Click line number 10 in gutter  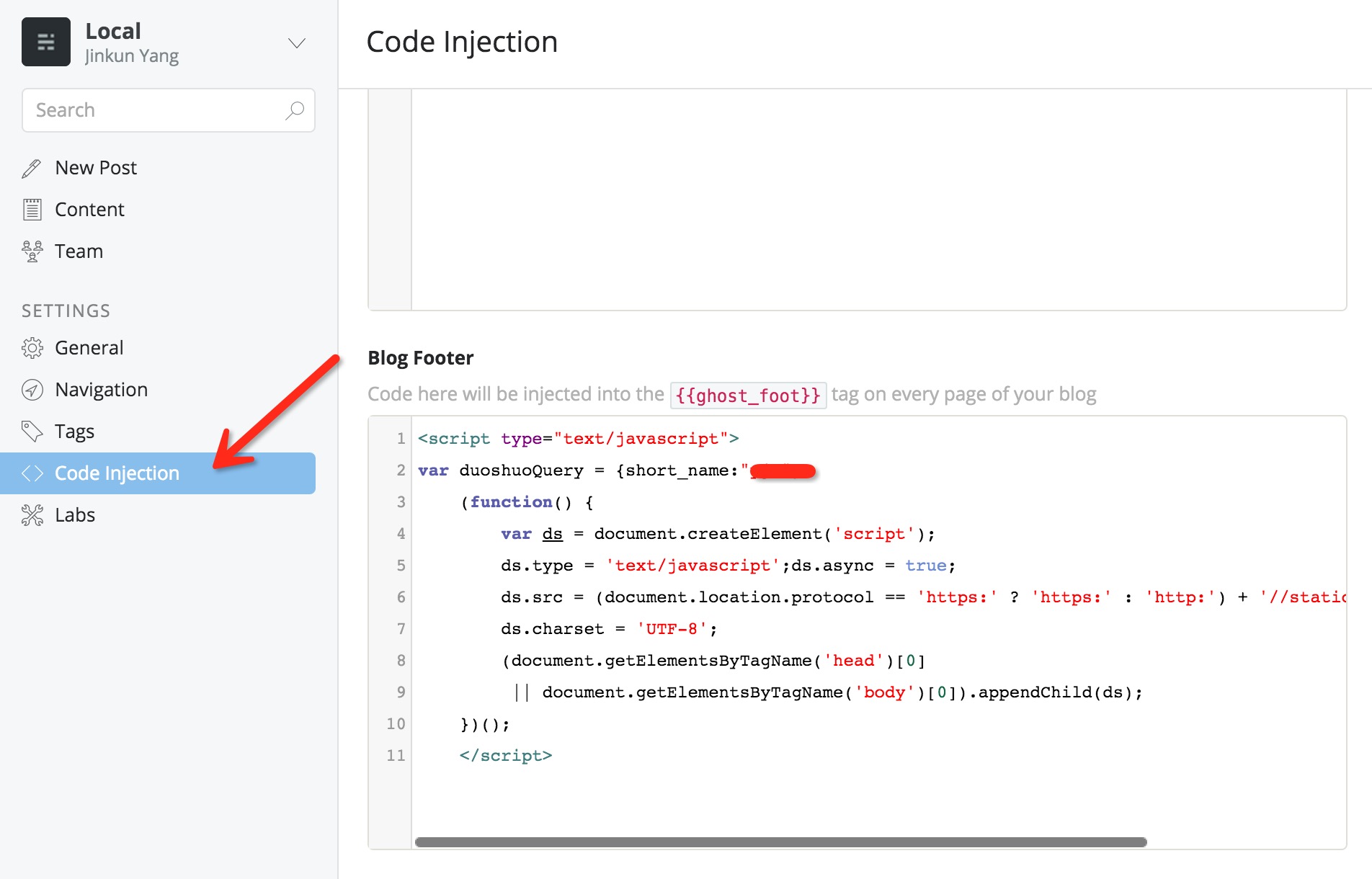point(396,724)
